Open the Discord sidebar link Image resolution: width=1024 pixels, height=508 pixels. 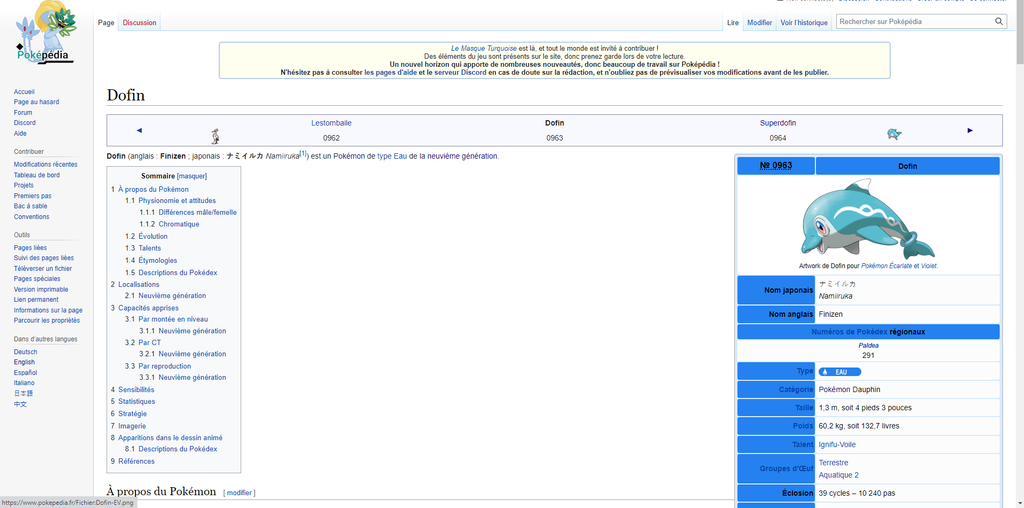[25, 123]
